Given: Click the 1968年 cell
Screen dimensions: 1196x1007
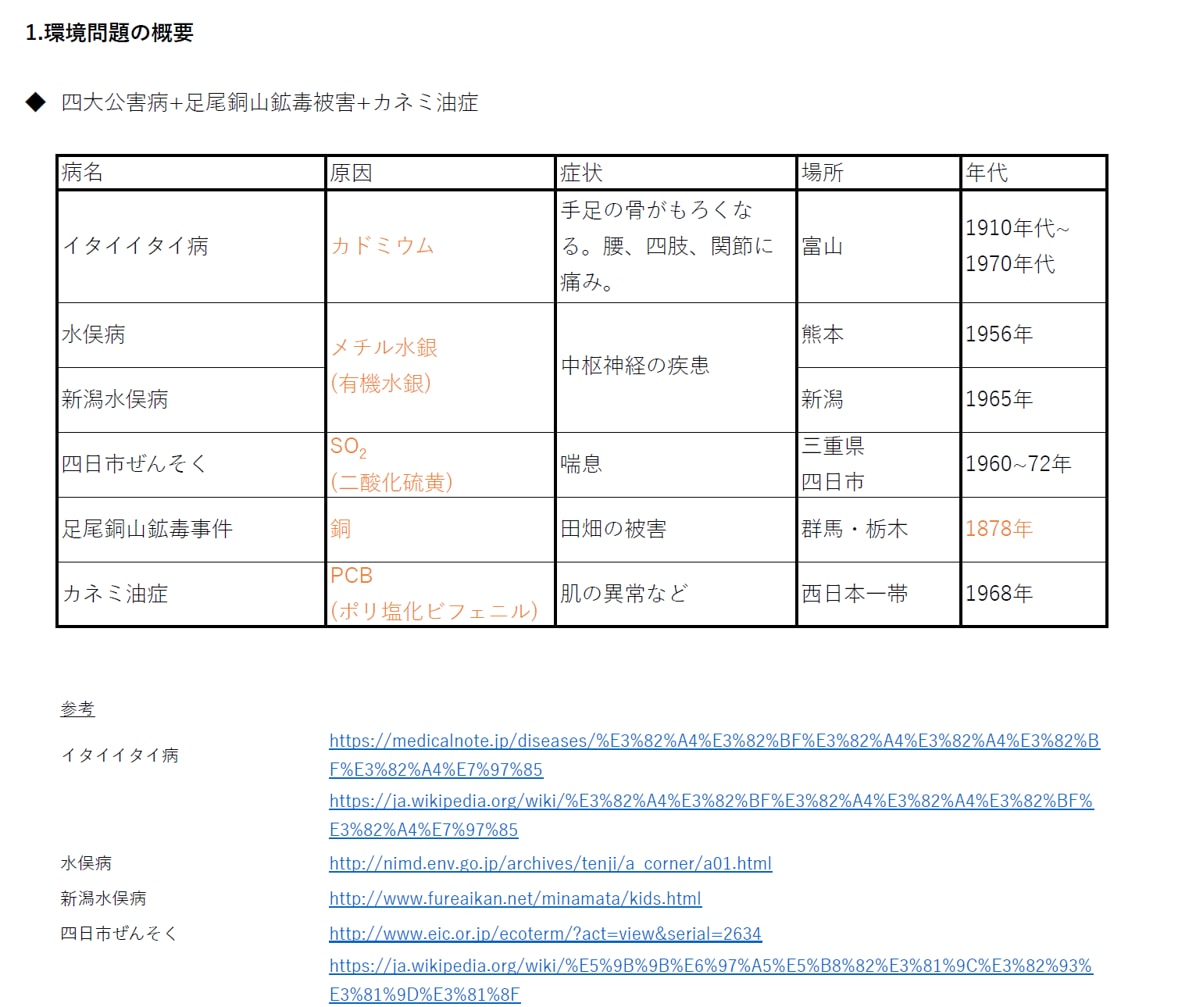Looking at the screenshot, I should (1033, 594).
